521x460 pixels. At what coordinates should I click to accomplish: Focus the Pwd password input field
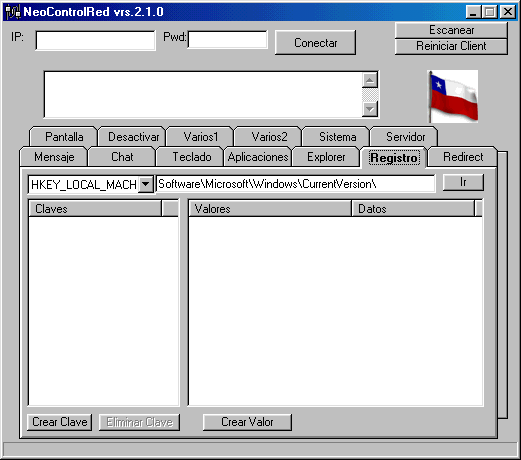[228, 40]
